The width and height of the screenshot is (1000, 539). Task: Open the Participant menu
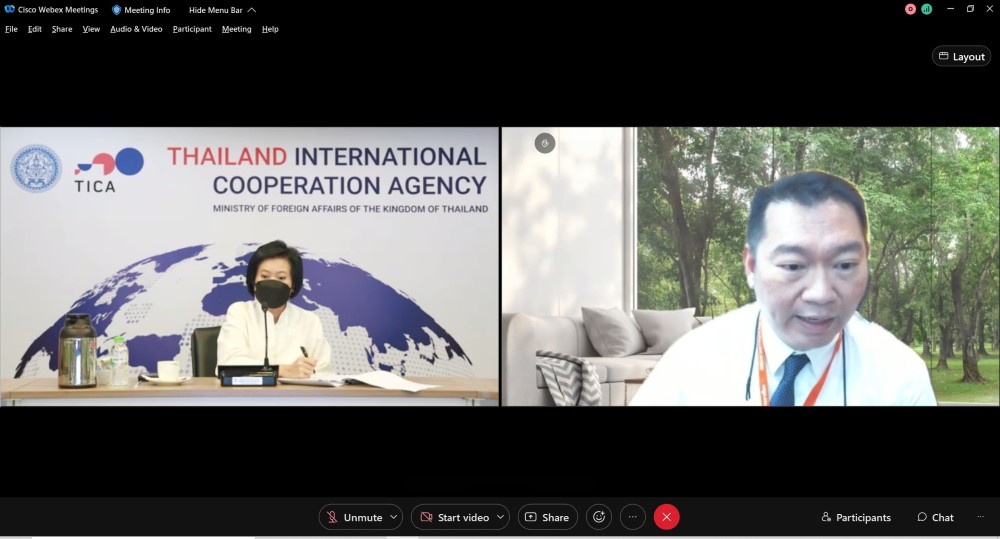[x=192, y=29]
